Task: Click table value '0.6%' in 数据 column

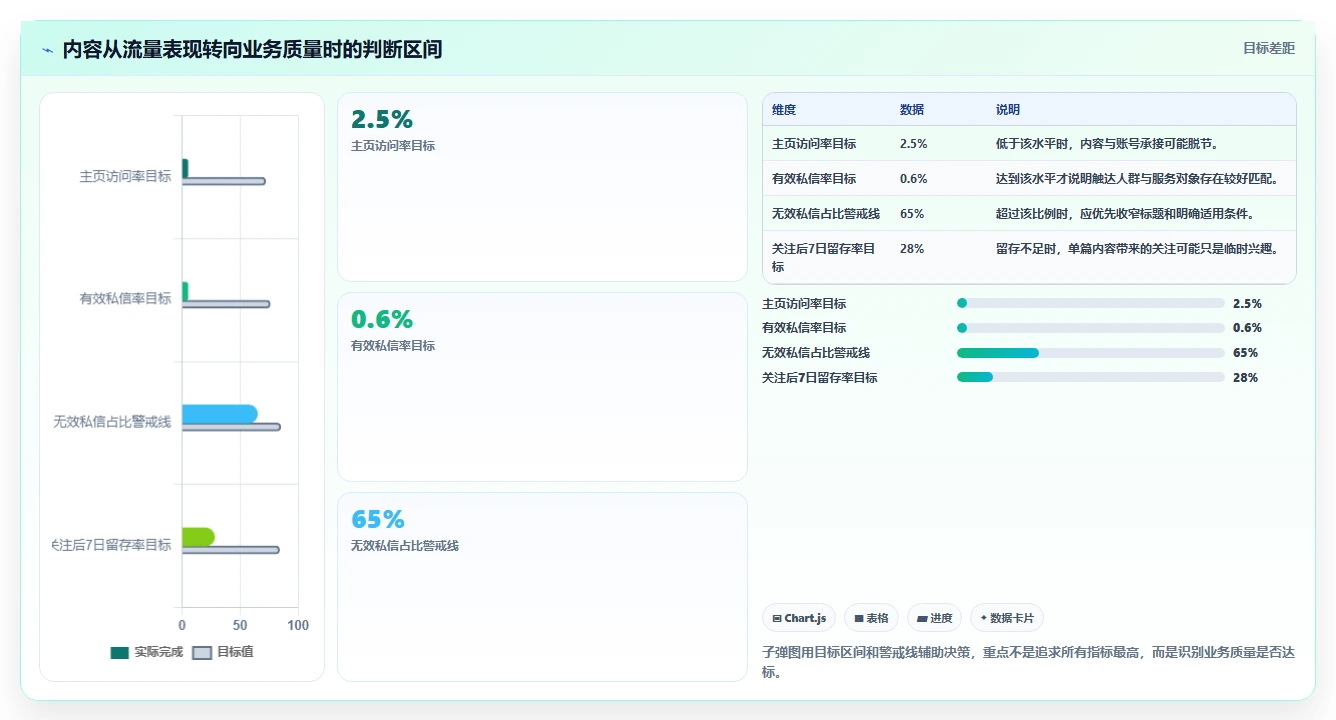Action: coord(914,179)
